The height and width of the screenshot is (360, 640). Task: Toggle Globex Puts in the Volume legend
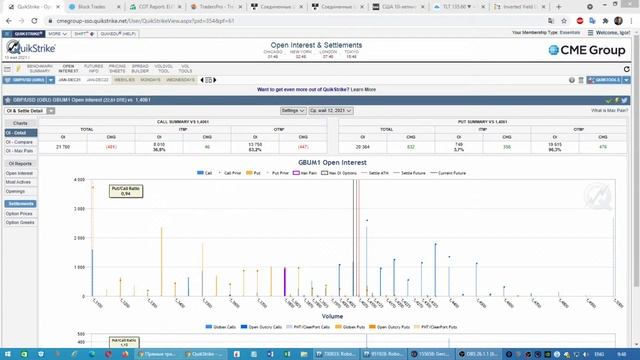pos(350,327)
